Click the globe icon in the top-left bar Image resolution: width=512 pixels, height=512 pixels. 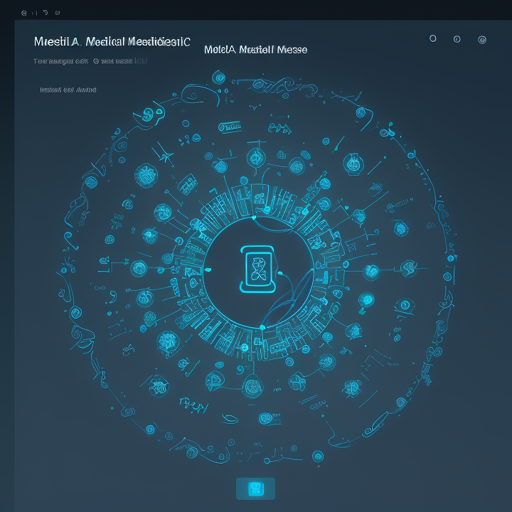tap(24, 13)
